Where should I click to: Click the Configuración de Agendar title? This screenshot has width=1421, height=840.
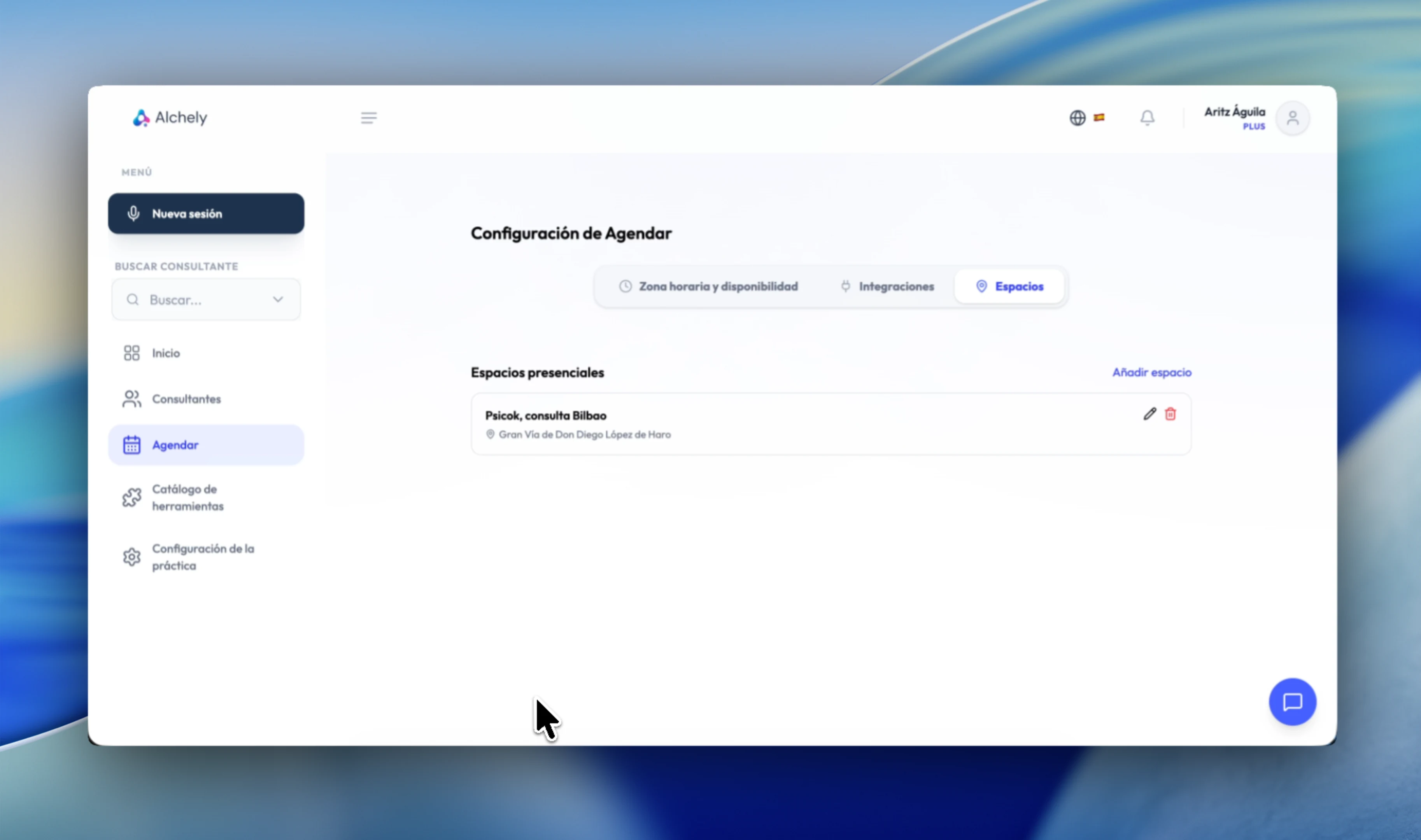click(x=571, y=233)
